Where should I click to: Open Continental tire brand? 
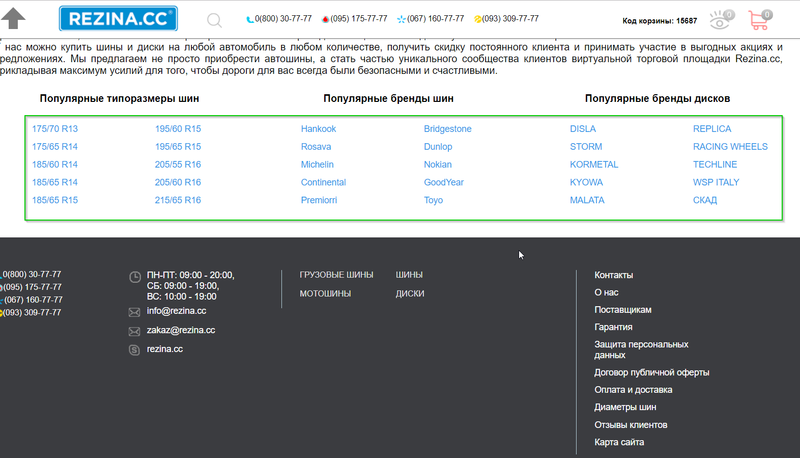[x=323, y=183]
